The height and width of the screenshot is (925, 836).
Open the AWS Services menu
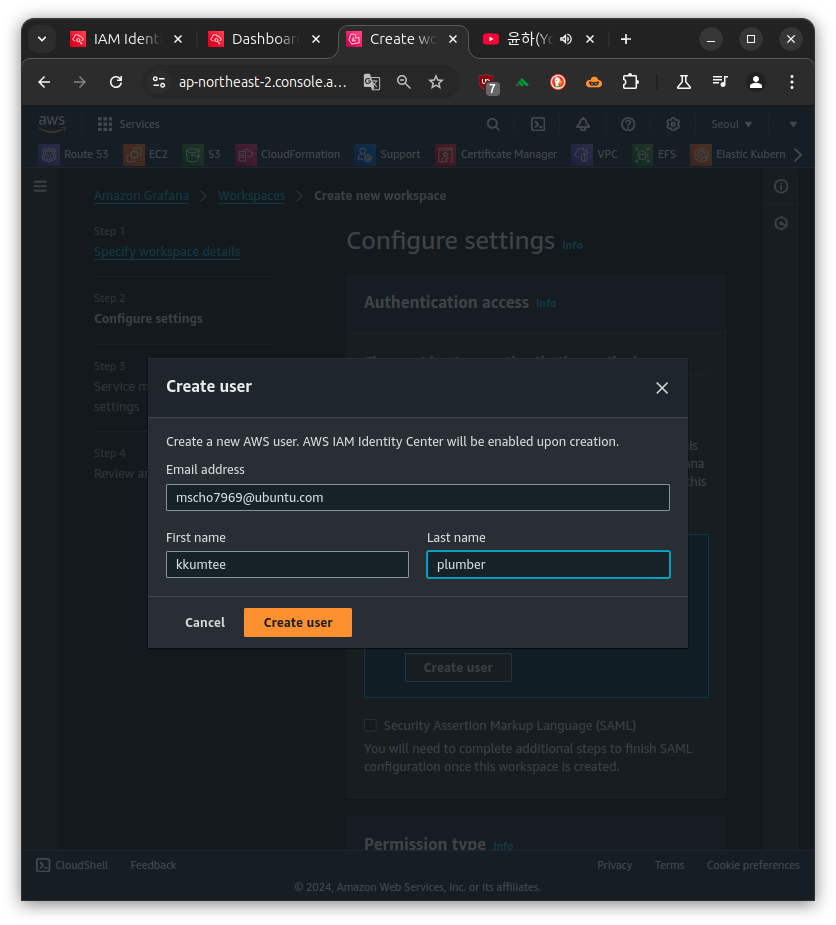[x=129, y=124]
